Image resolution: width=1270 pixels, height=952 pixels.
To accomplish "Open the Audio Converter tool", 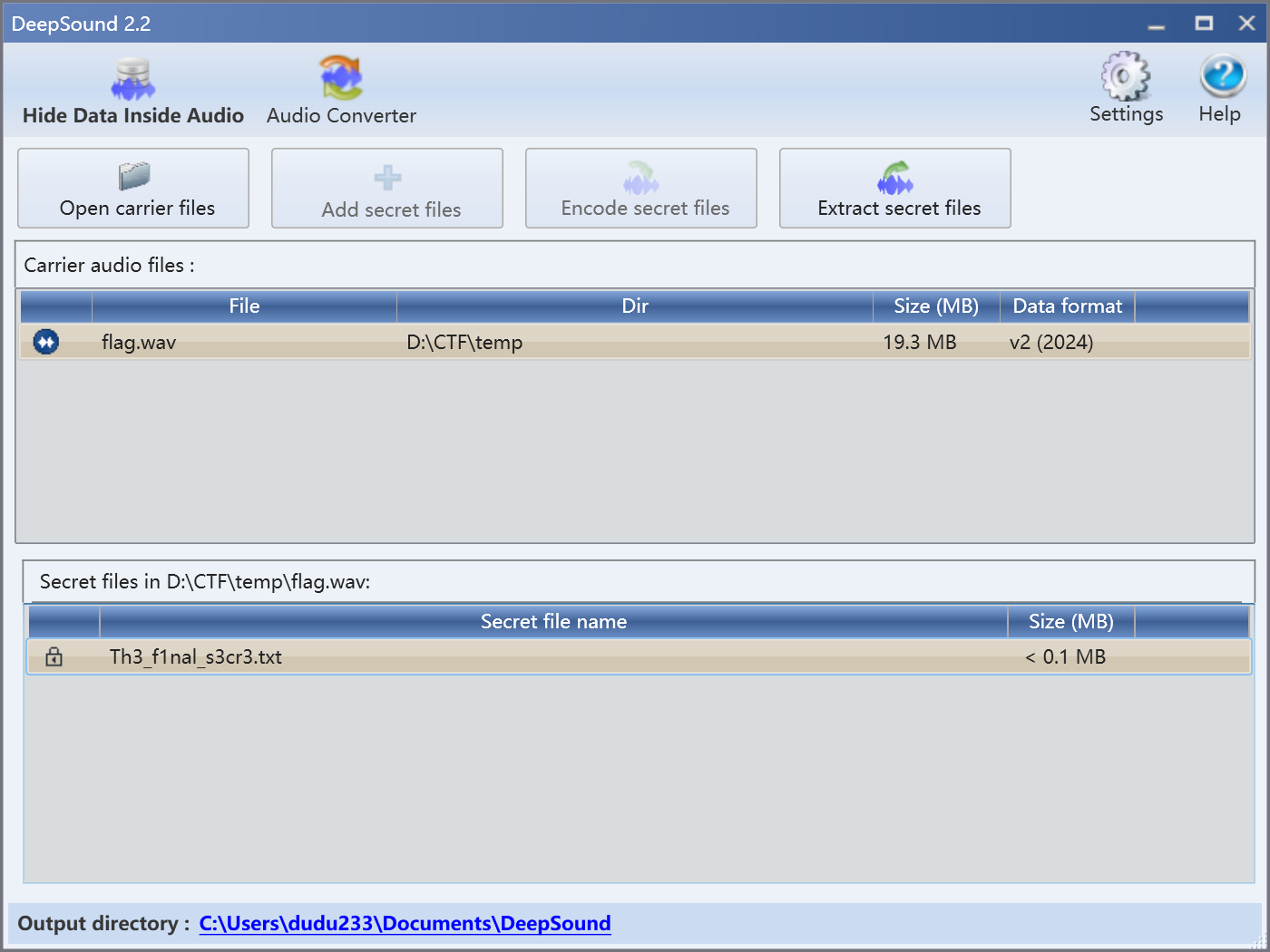I will [x=341, y=91].
